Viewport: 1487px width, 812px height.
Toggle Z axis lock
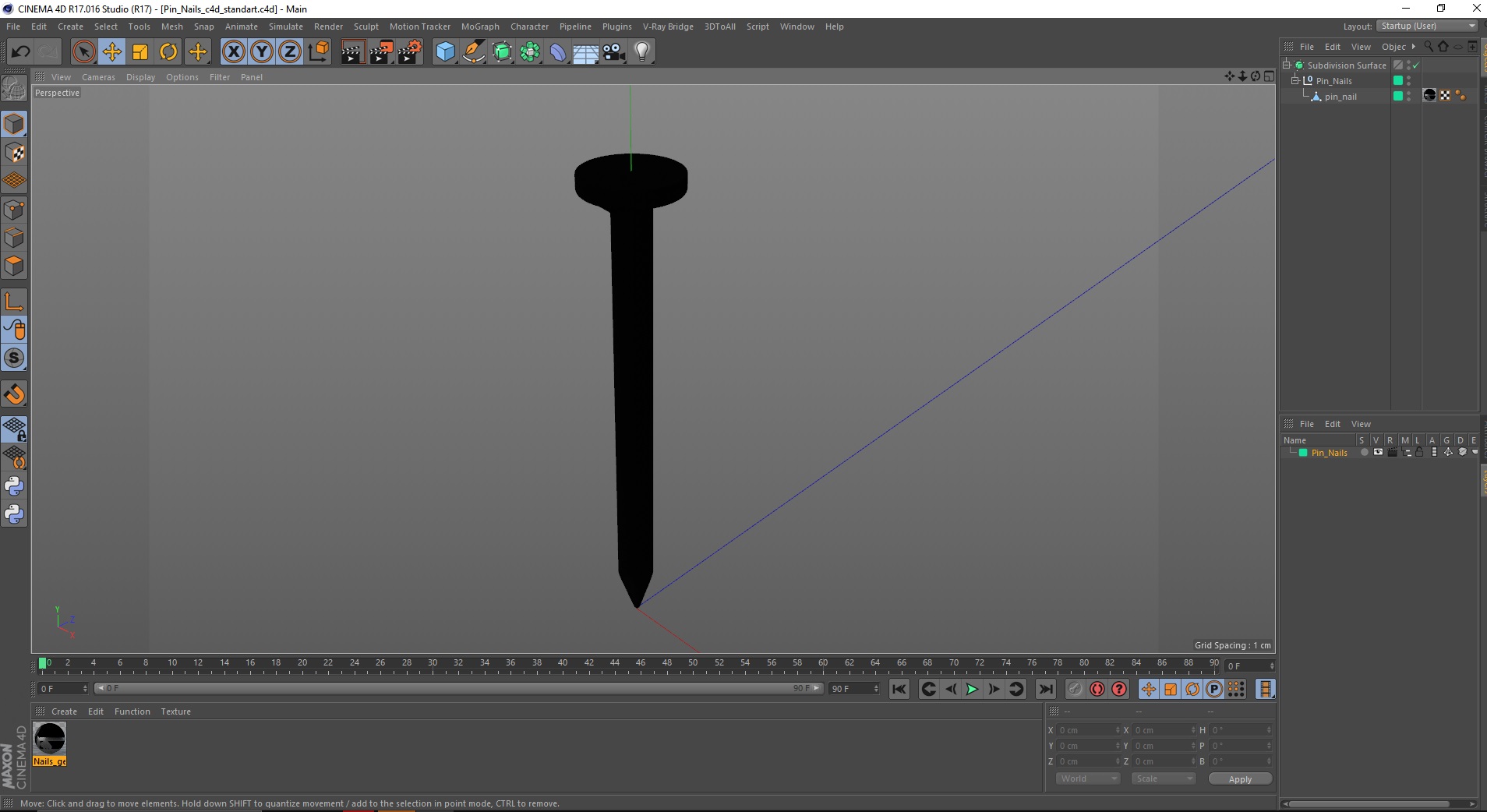click(x=290, y=52)
